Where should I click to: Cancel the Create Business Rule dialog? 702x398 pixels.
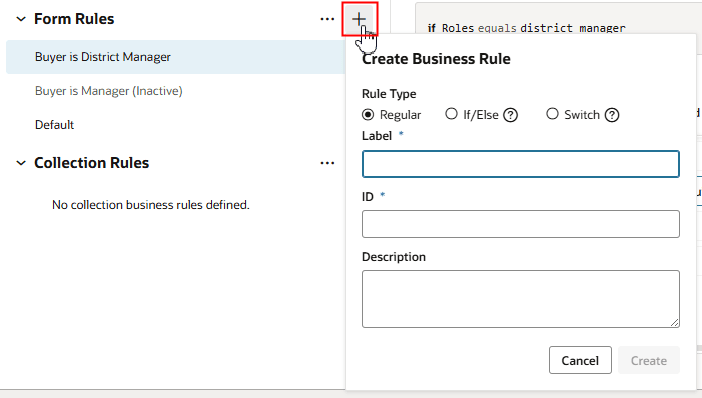[x=580, y=360]
